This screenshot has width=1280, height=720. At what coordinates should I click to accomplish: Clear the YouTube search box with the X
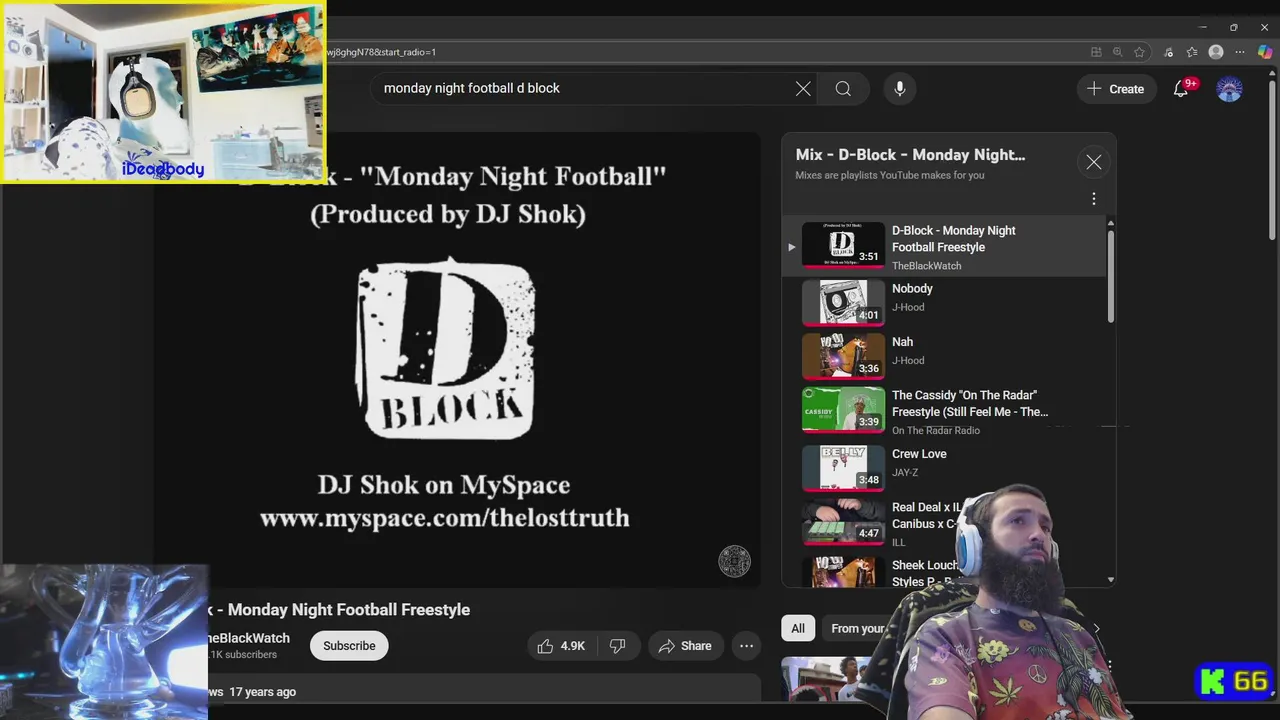pyautogui.click(x=803, y=89)
